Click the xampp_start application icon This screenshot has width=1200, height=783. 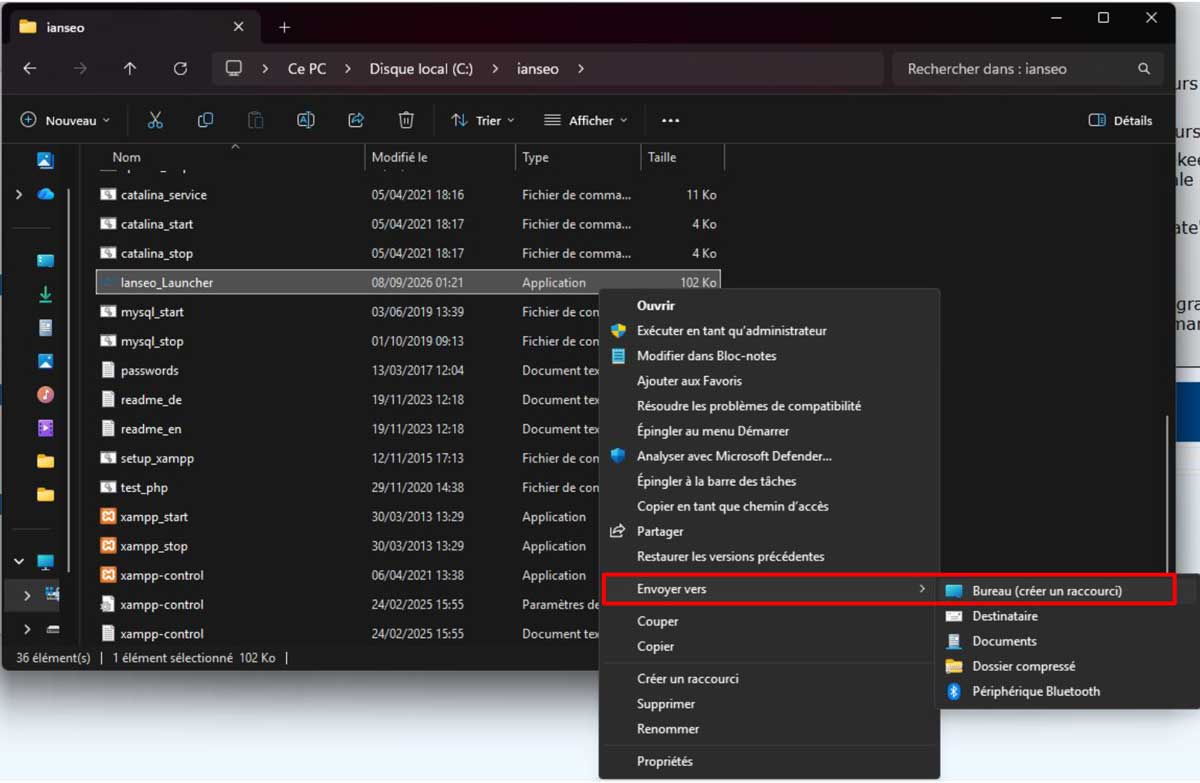coord(109,517)
